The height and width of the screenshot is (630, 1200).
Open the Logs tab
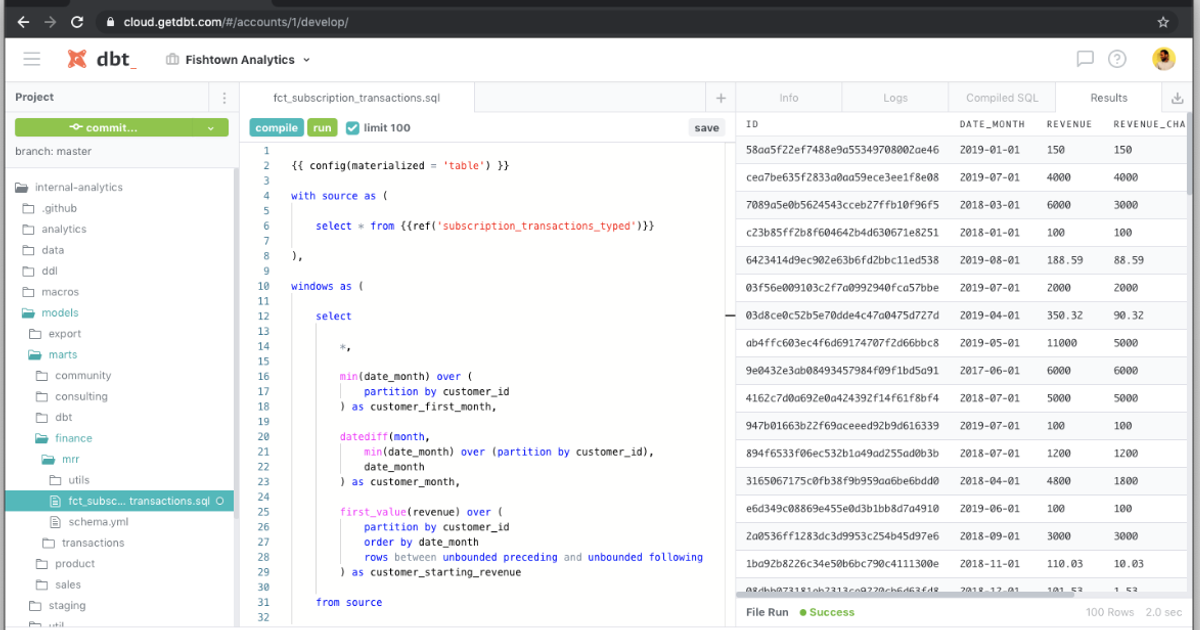894,96
